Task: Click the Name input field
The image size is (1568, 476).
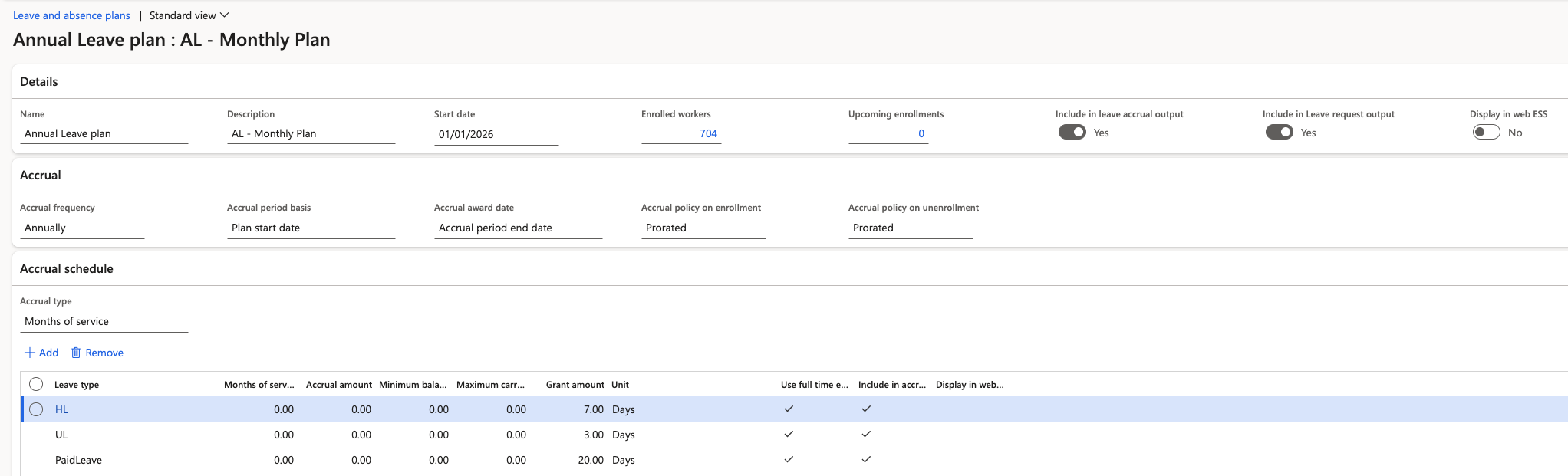Action: (x=104, y=133)
